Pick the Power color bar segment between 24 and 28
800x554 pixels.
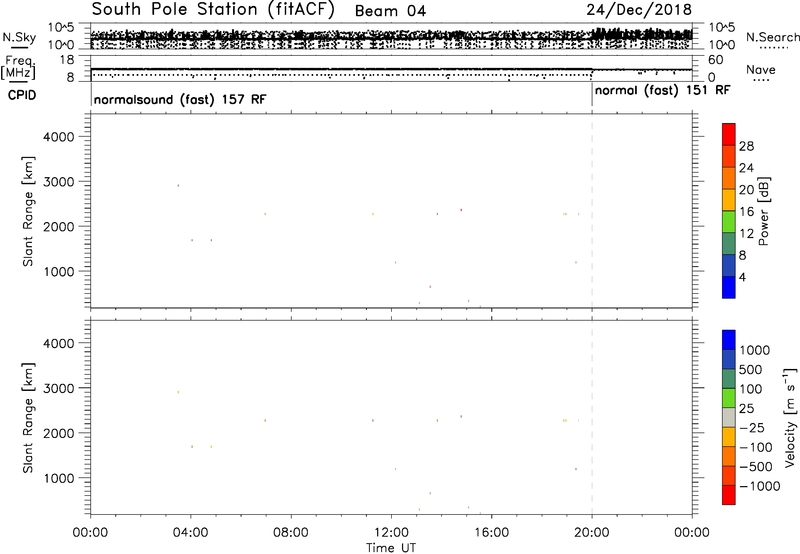point(729,157)
